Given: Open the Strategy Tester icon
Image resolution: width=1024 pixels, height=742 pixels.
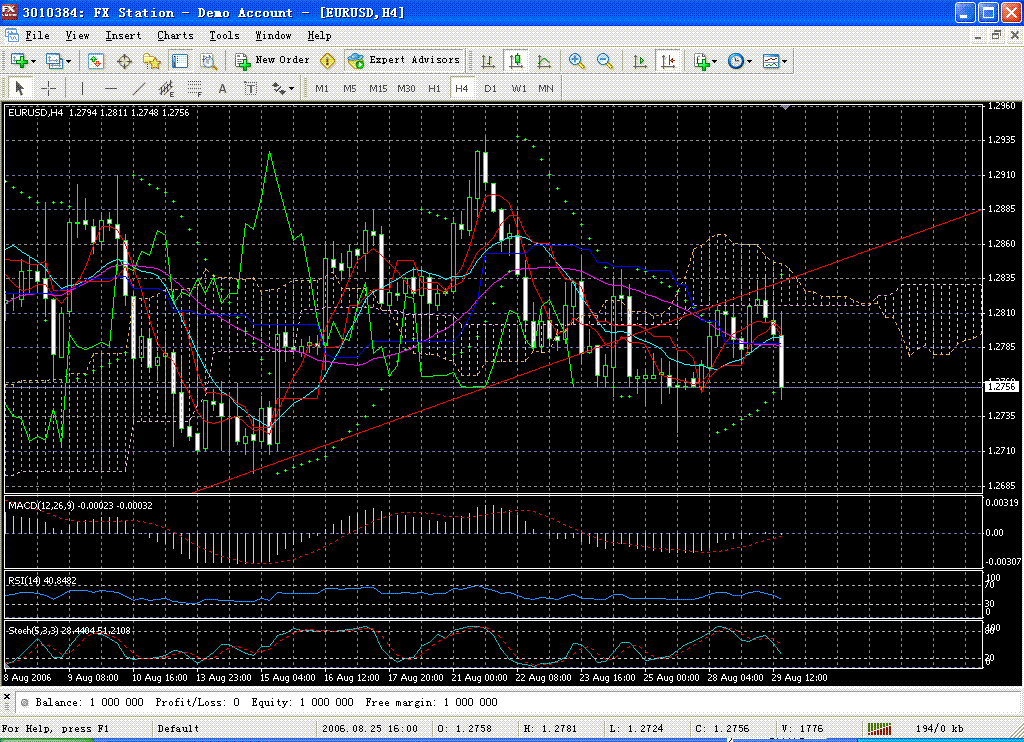Looking at the screenshot, I should click(x=208, y=61).
